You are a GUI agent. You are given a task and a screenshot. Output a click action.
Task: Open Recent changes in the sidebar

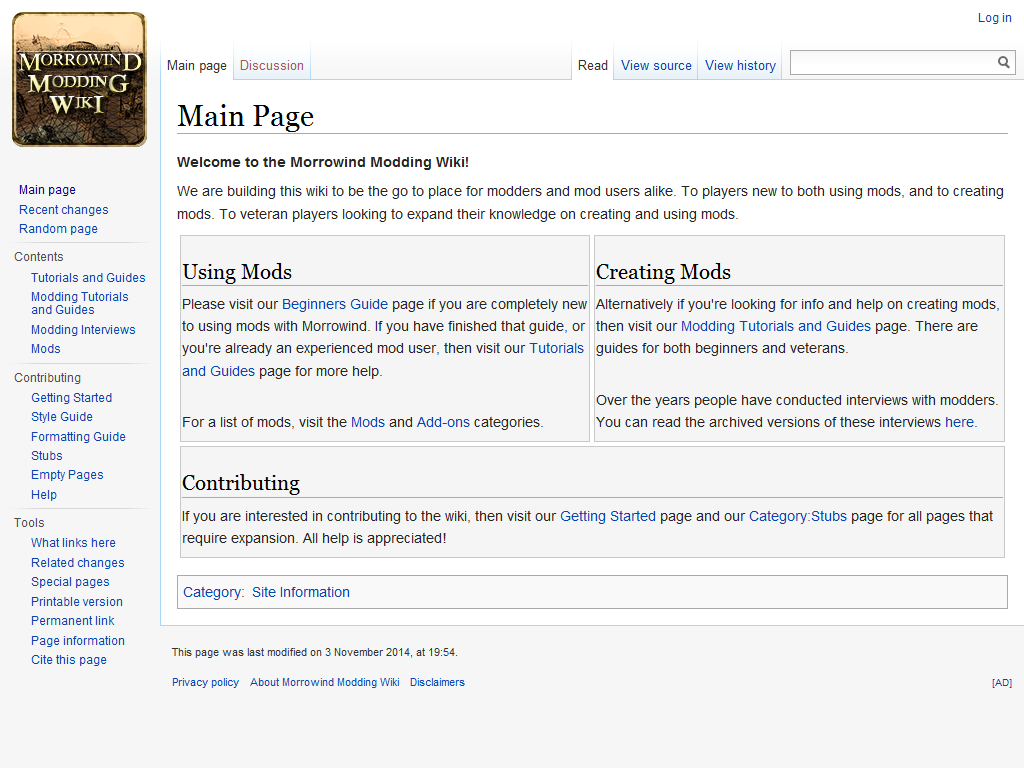tap(63, 210)
